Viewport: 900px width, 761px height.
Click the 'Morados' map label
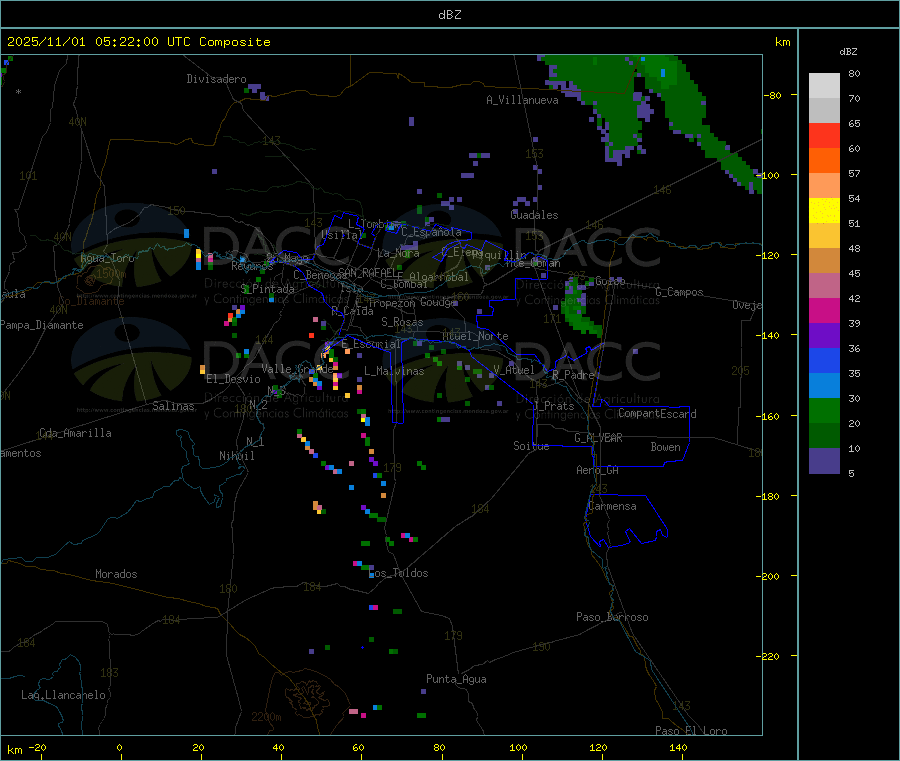tap(116, 574)
